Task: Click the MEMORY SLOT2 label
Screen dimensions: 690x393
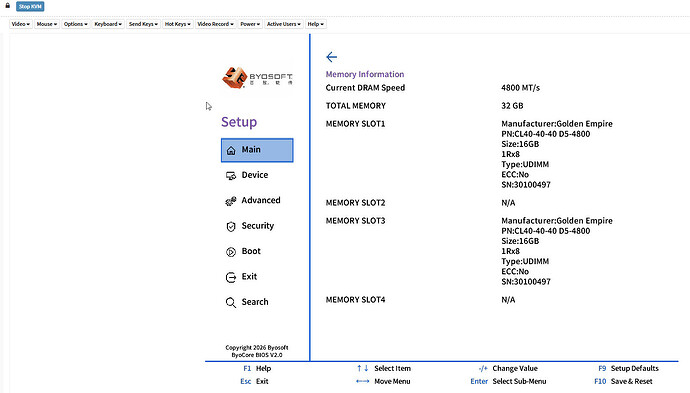Action: (x=355, y=202)
